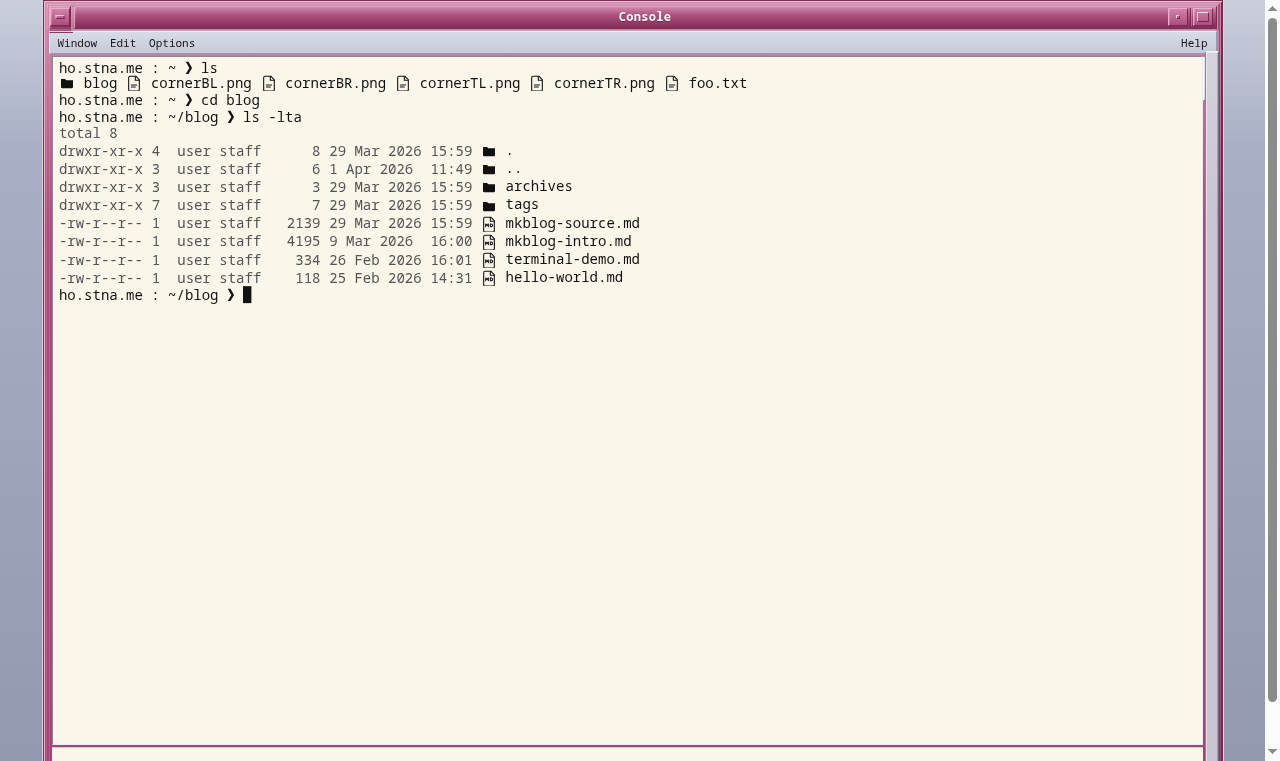This screenshot has width=1280, height=761.
Task: Click the tags folder icon
Action: click(489, 206)
